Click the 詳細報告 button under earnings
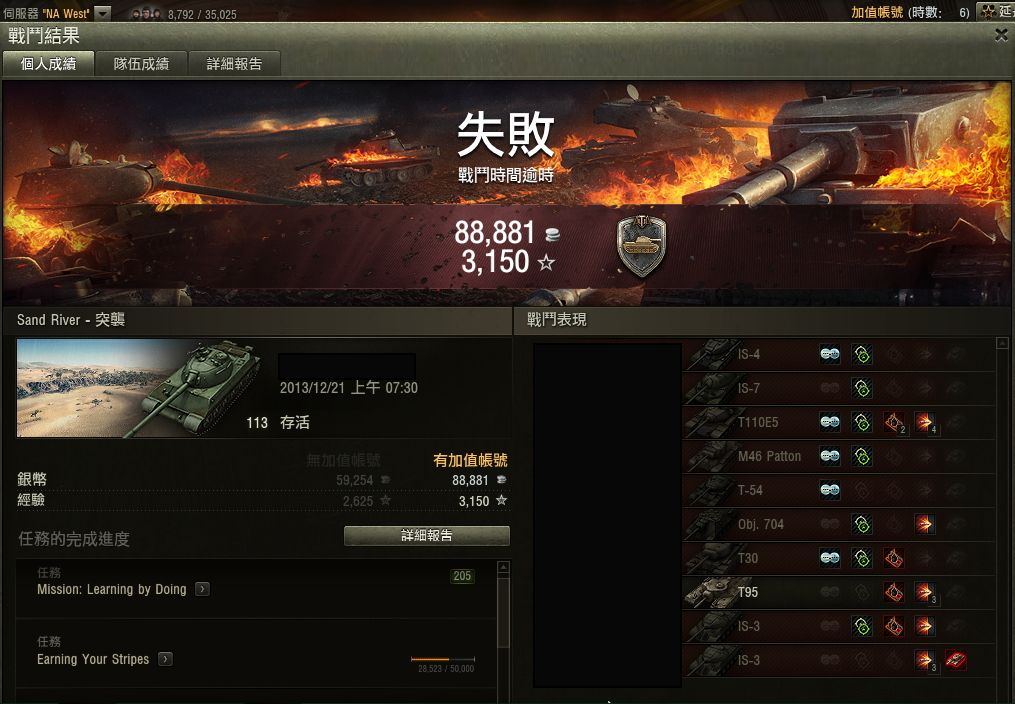Viewport: 1015px width, 704px height. point(427,535)
